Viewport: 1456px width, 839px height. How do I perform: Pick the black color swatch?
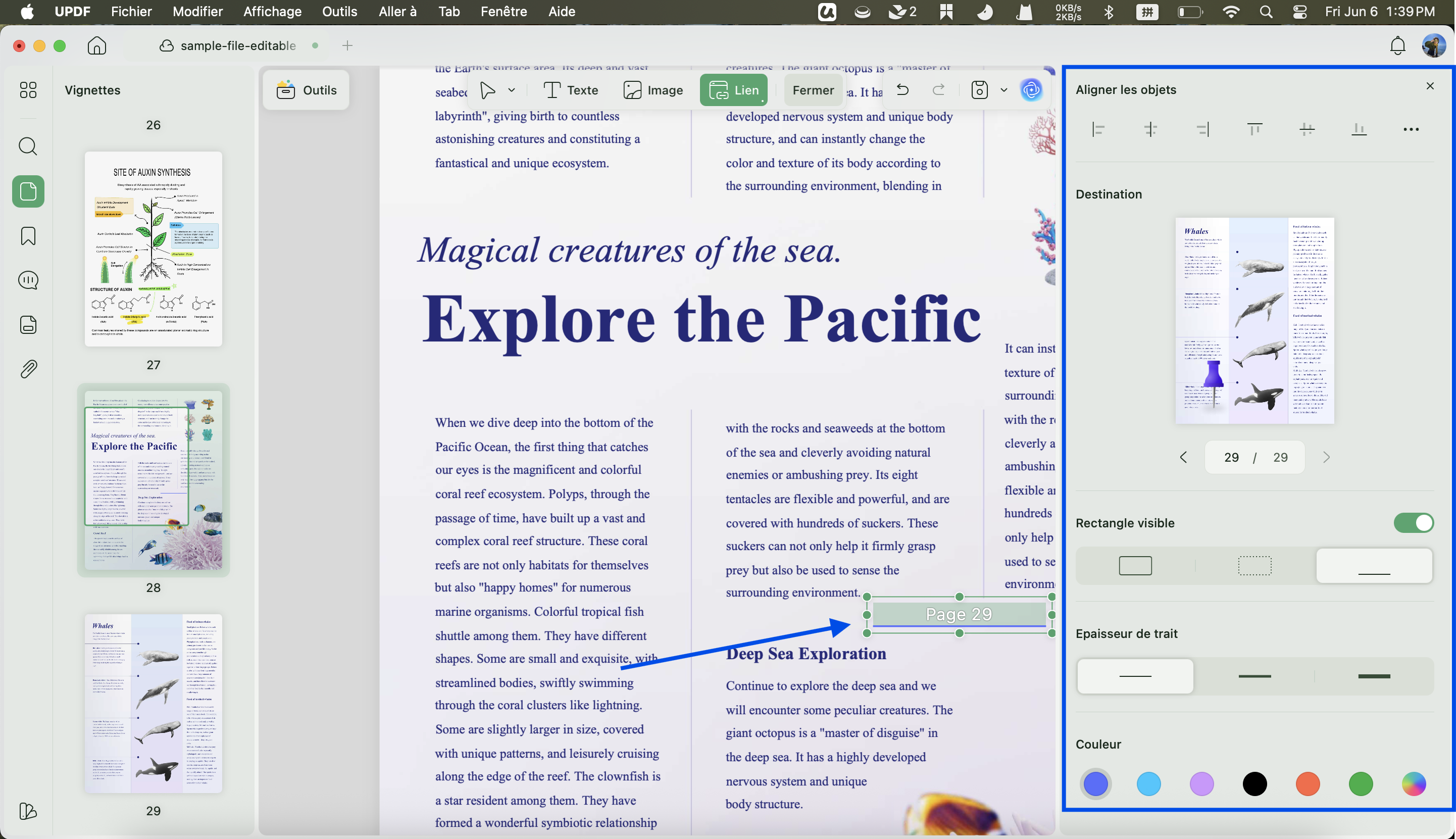click(x=1254, y=784)
